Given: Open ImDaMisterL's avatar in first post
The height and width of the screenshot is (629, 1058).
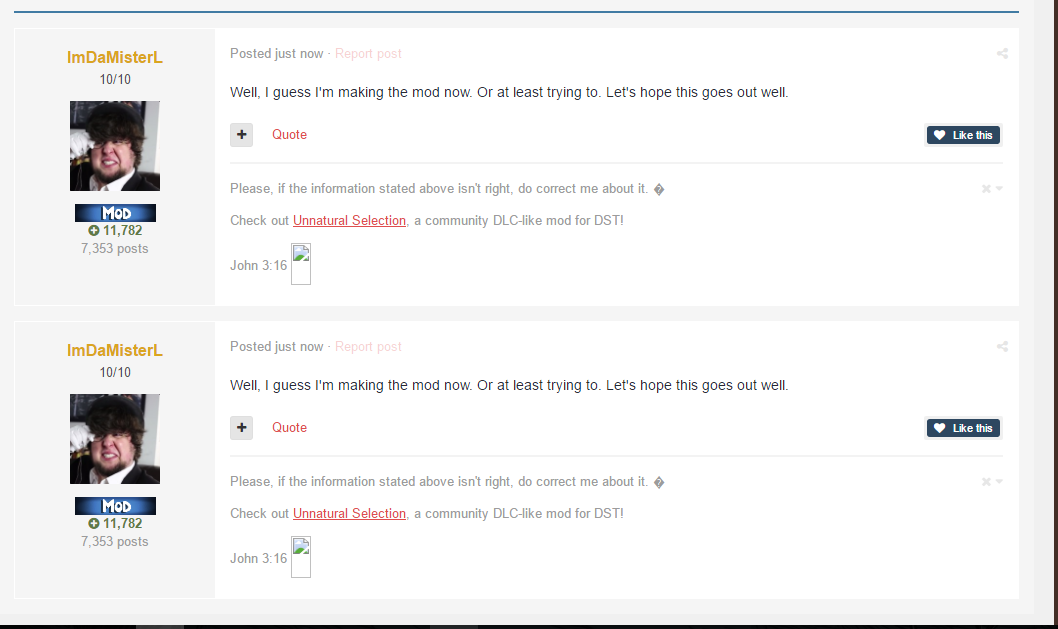Looking at the screenshot, I should [115, 146].
